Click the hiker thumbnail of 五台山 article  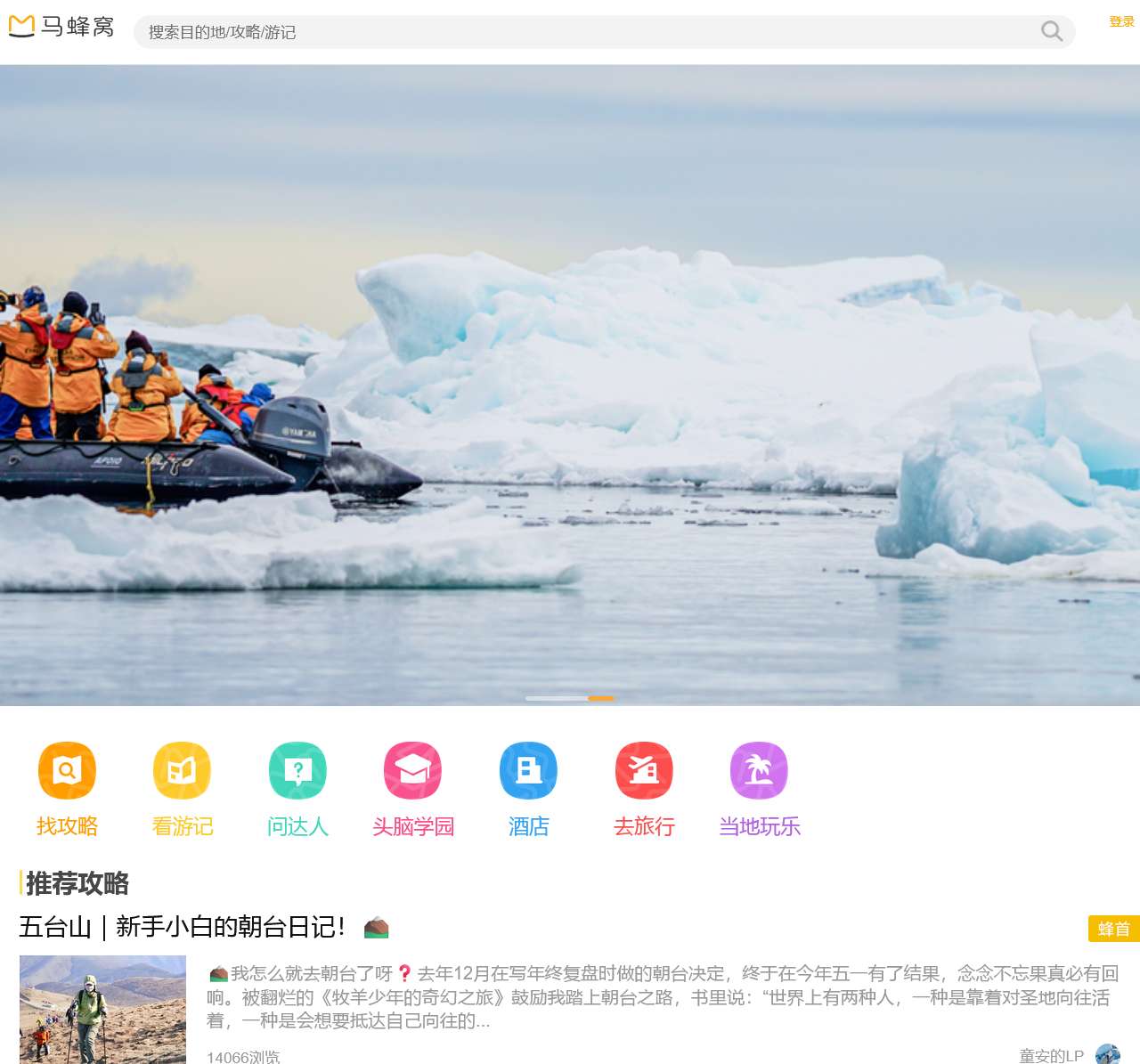pos(102,1009)
